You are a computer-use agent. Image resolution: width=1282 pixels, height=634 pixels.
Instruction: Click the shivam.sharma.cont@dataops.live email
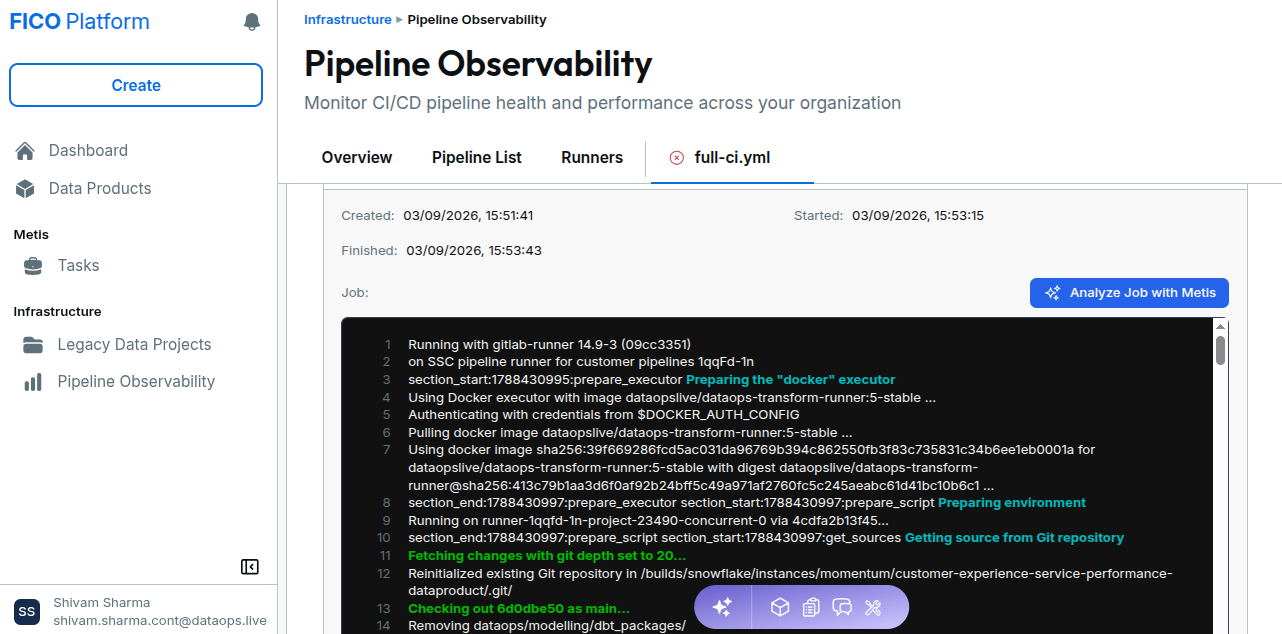pos(160,621)
